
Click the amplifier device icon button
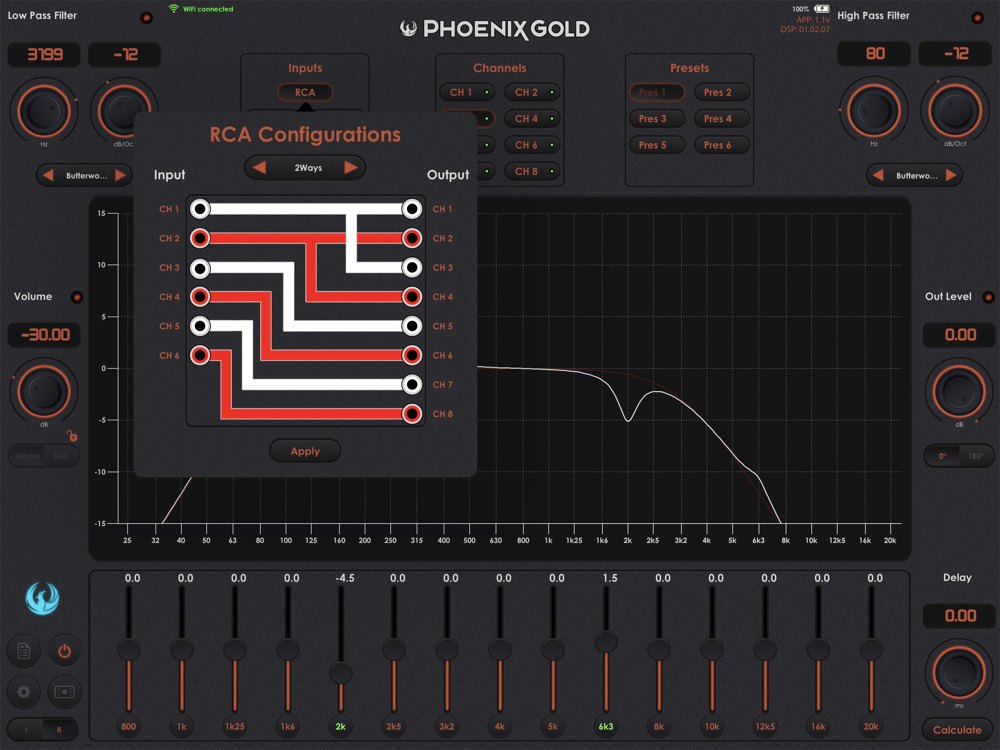64,692
